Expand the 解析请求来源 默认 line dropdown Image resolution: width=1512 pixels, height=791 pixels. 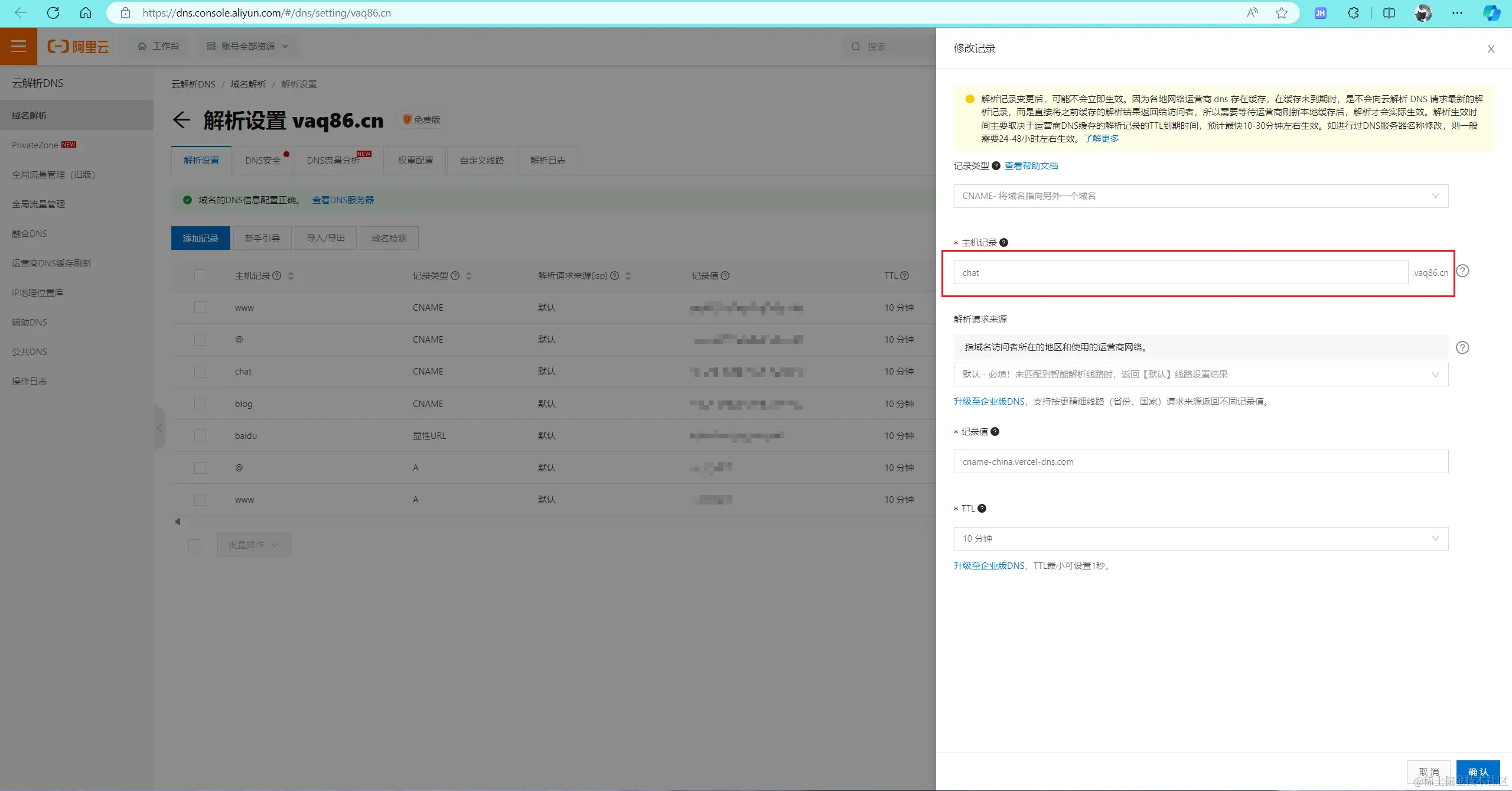tap(1200, 375)
